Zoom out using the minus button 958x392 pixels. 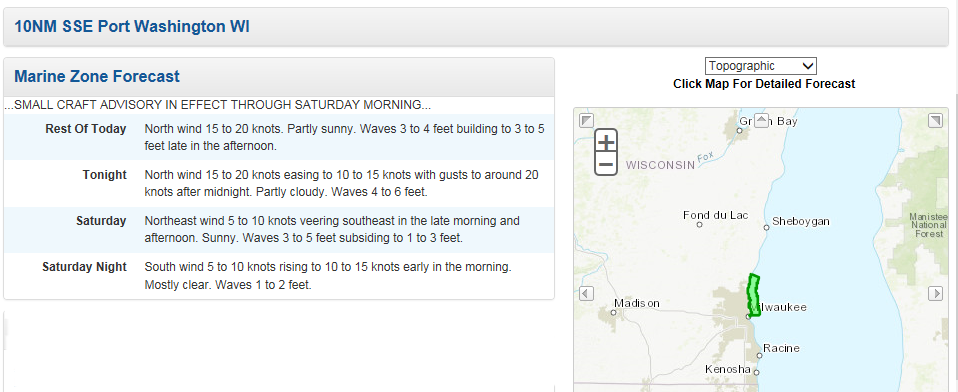coord(605,164)
